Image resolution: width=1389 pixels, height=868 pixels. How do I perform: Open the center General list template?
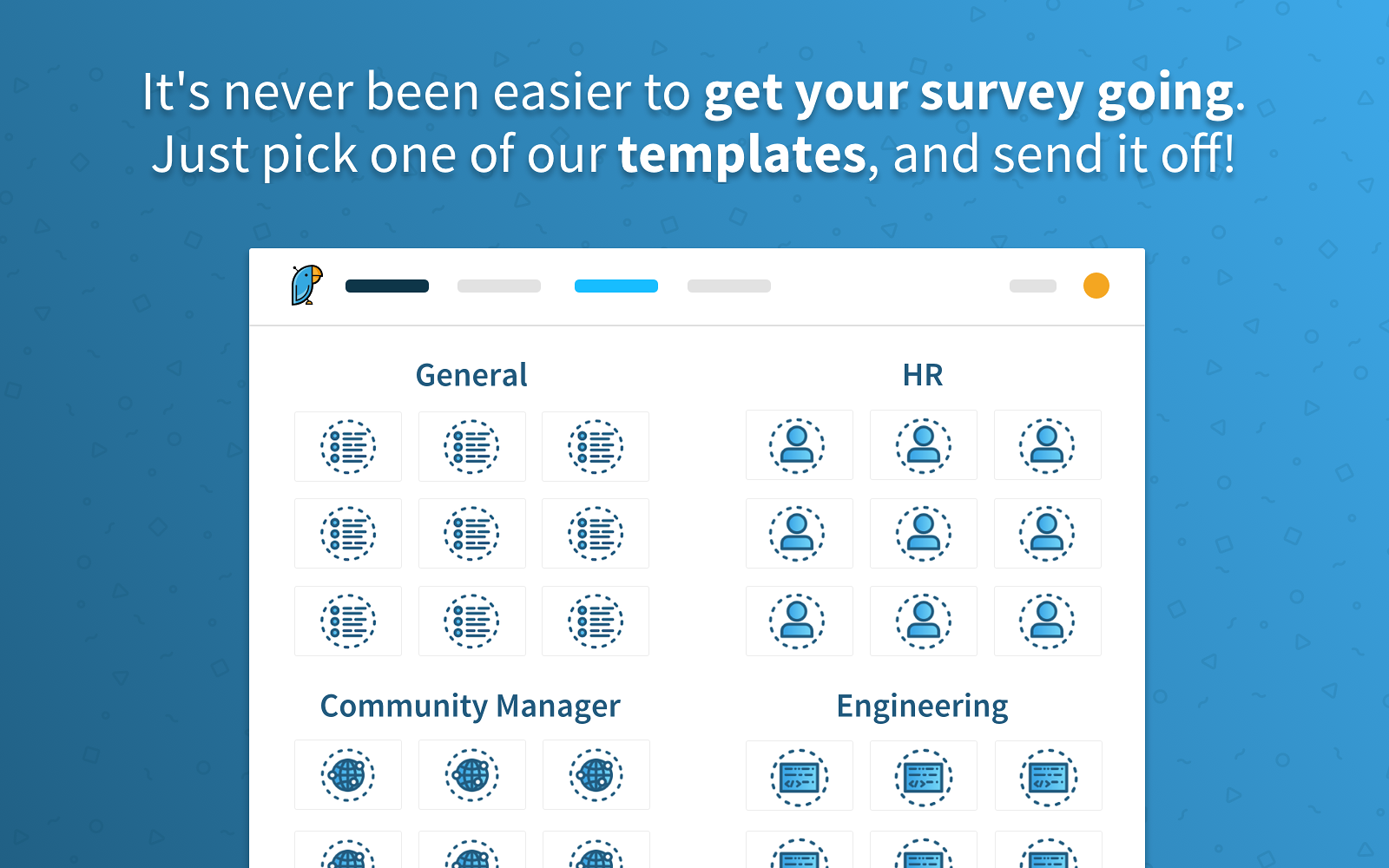471,534
